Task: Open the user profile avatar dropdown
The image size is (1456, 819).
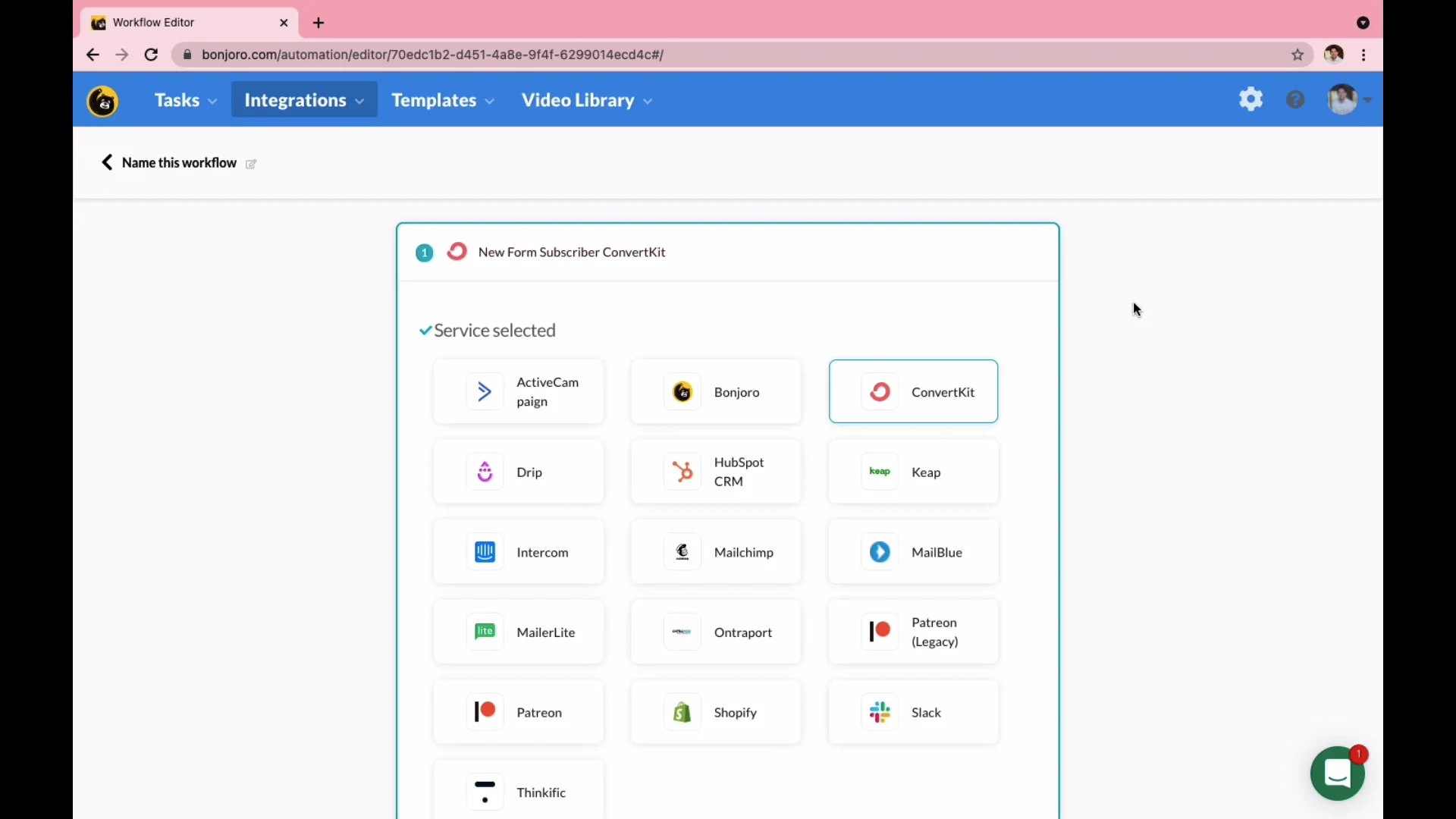Action: (x=1348, y=99)
